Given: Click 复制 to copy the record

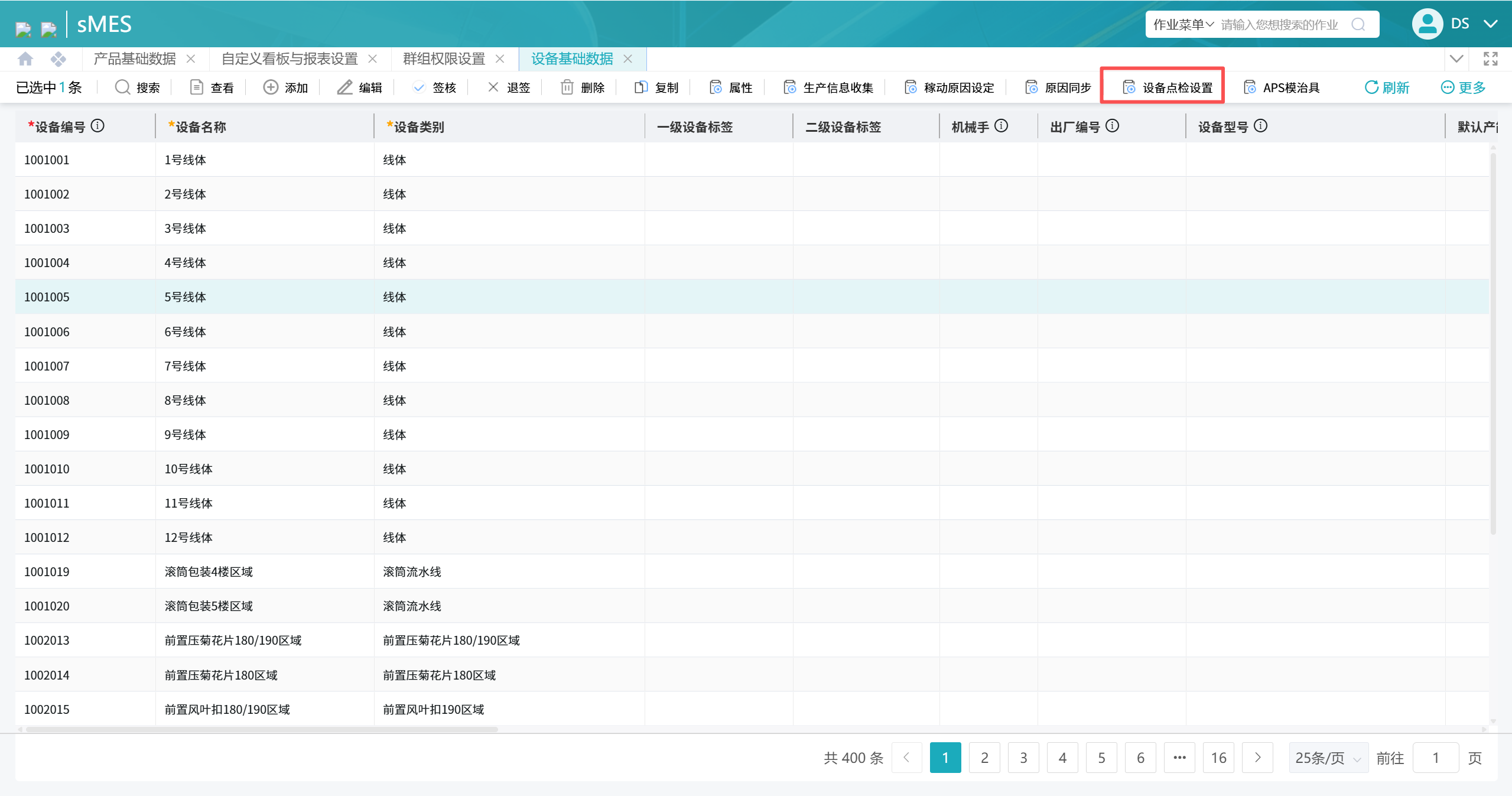Looking at the screenshot, I should pos(656,87).
